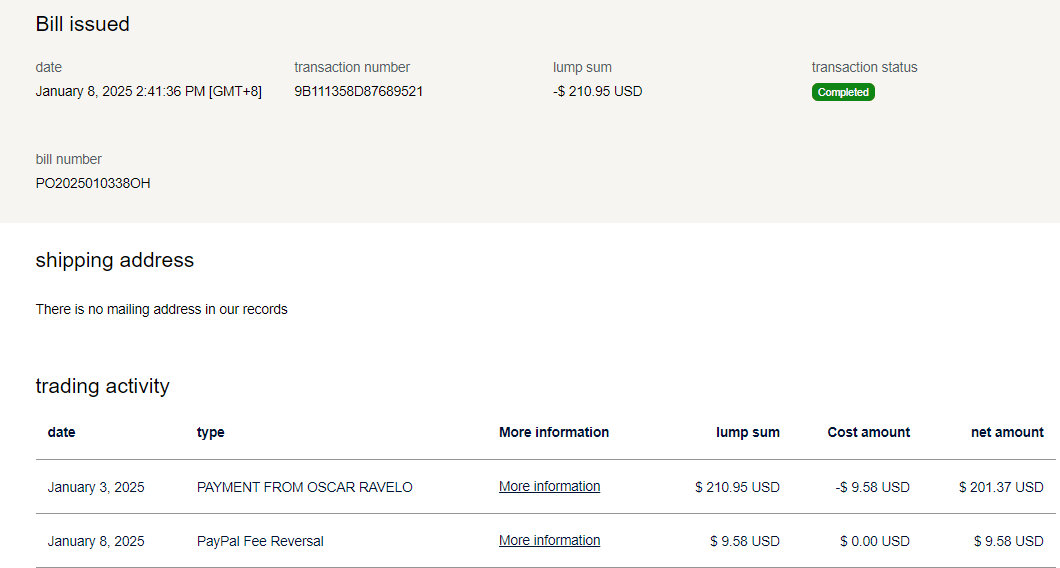Click the 'type' column header
Image resolution: width=1060 pixels, height=568 pixels.
pos(210,433)
